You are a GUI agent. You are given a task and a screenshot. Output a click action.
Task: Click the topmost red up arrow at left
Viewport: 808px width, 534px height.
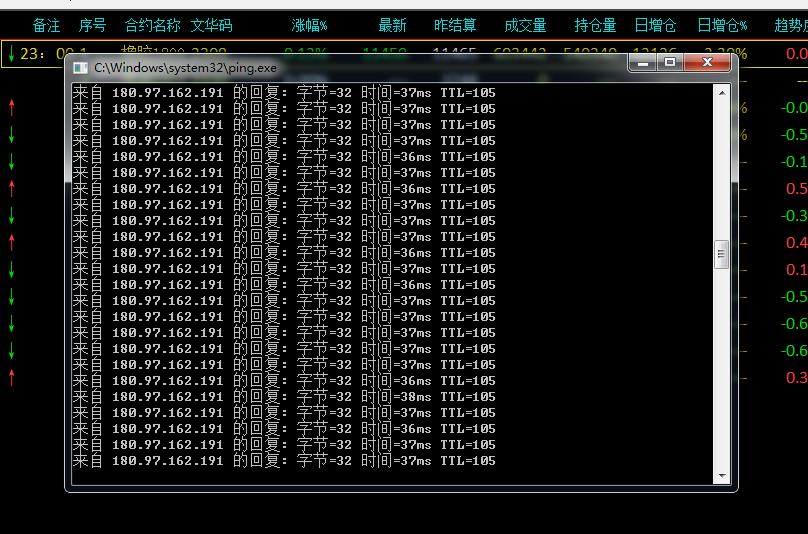12,107
